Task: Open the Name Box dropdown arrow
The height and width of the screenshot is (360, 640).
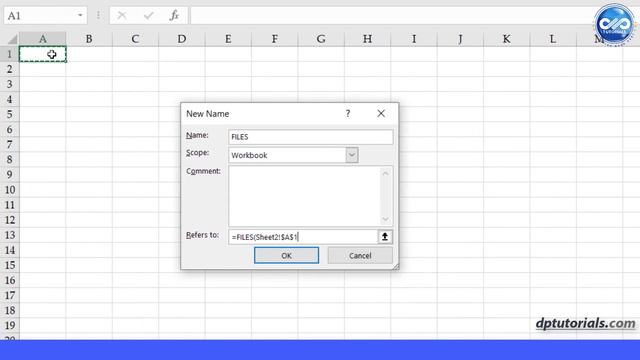Action: click(x=80, y=16)
